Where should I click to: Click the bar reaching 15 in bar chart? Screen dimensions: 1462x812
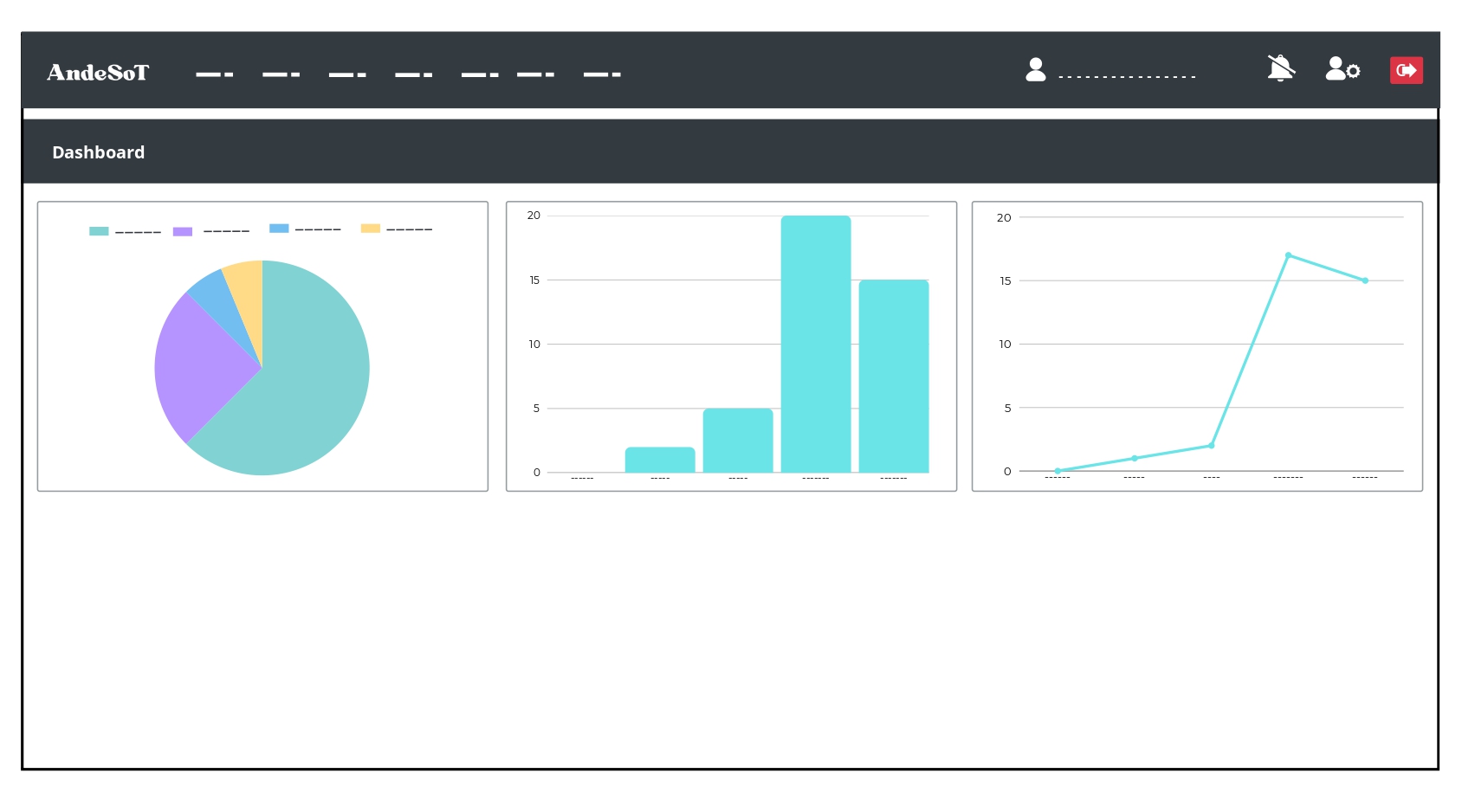click(893, 377)
